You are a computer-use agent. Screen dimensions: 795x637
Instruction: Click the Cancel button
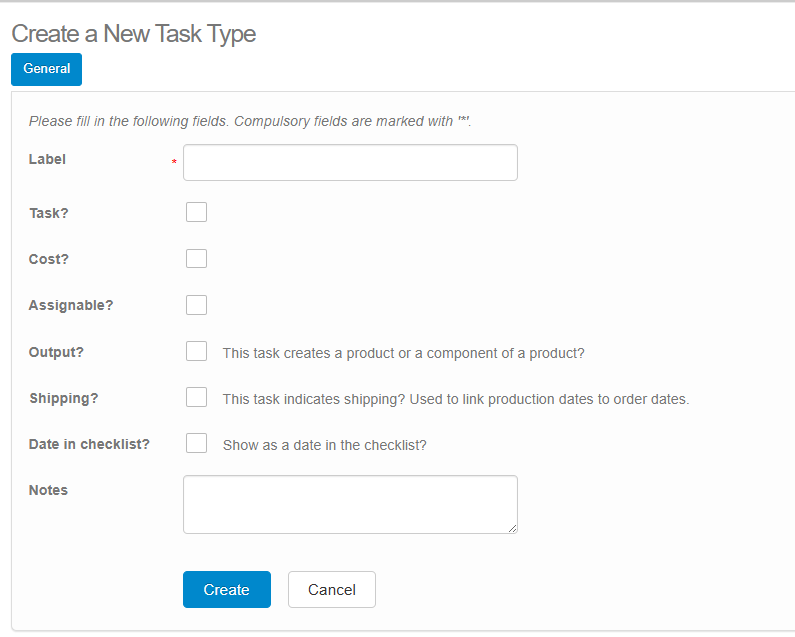pos(331,590)
